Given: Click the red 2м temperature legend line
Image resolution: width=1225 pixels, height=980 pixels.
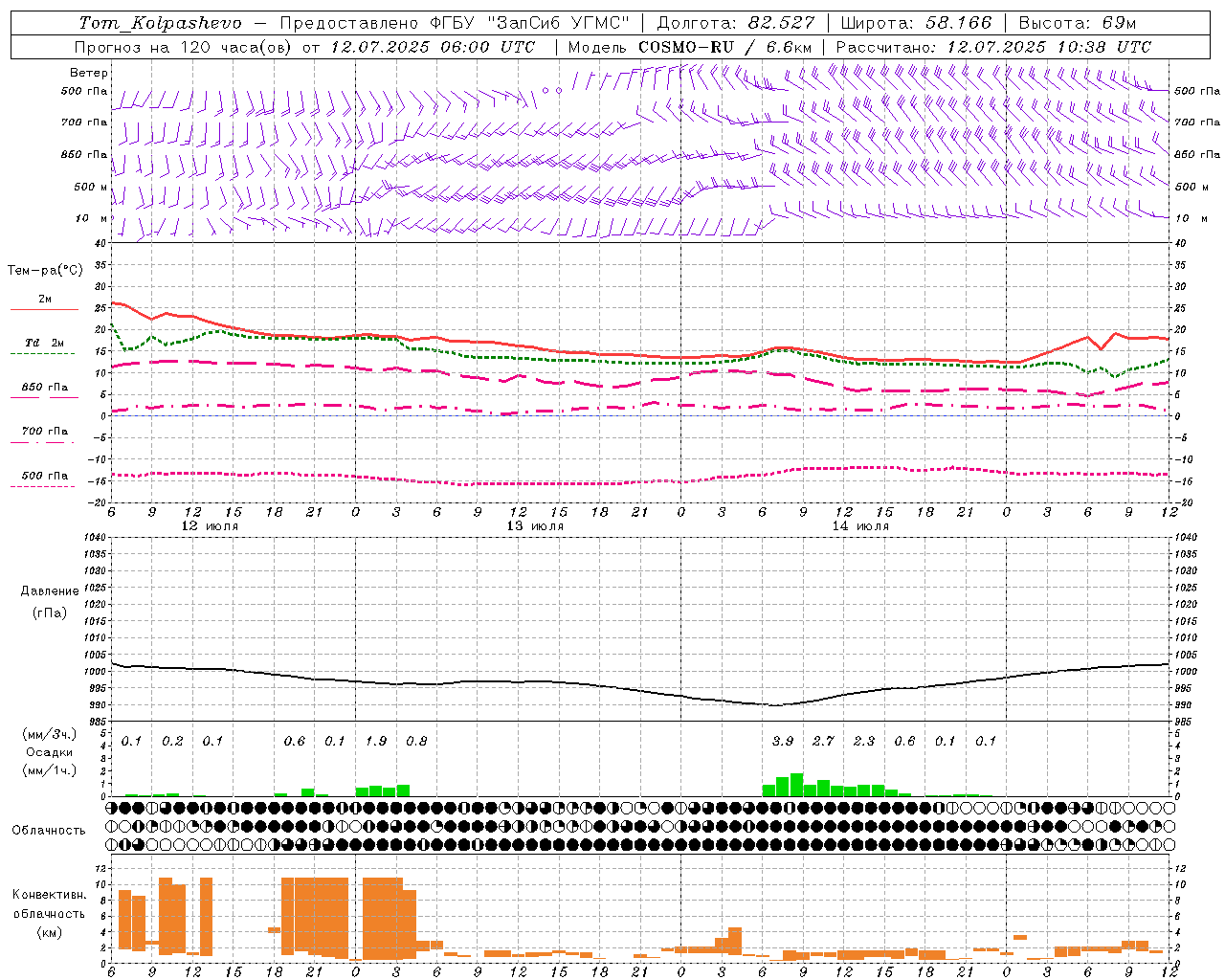Looking at the screenshot, I should [44, 310].
